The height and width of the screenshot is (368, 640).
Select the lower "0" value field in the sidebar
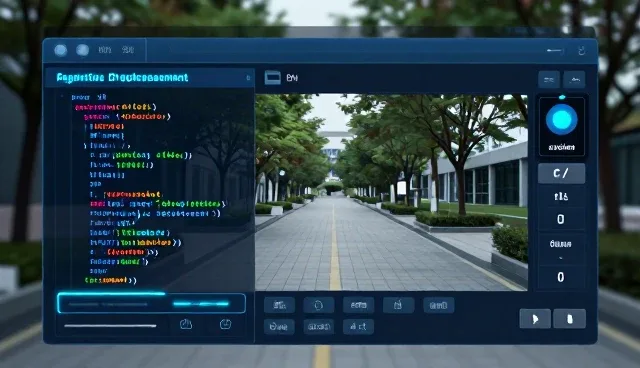pos(561,277)
